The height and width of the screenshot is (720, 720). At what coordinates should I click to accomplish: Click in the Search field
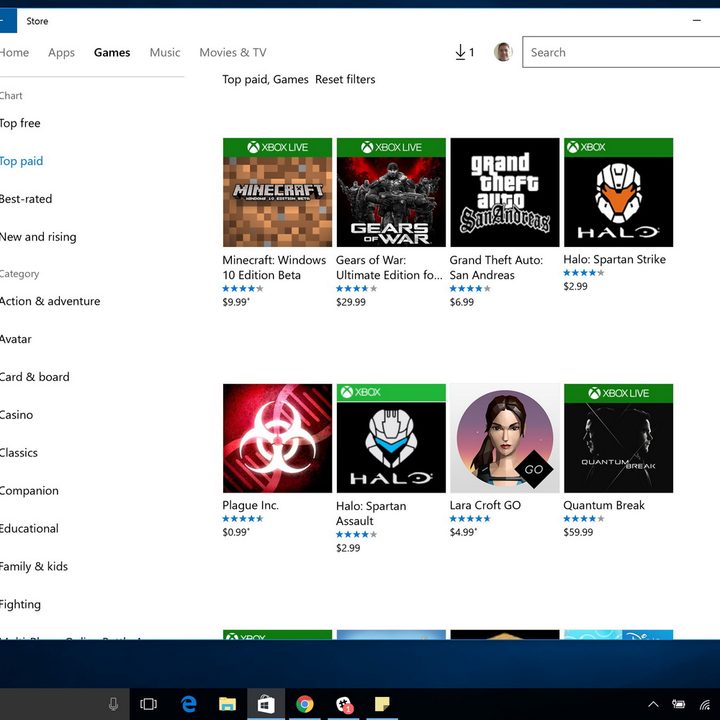[x=621, y=52]
